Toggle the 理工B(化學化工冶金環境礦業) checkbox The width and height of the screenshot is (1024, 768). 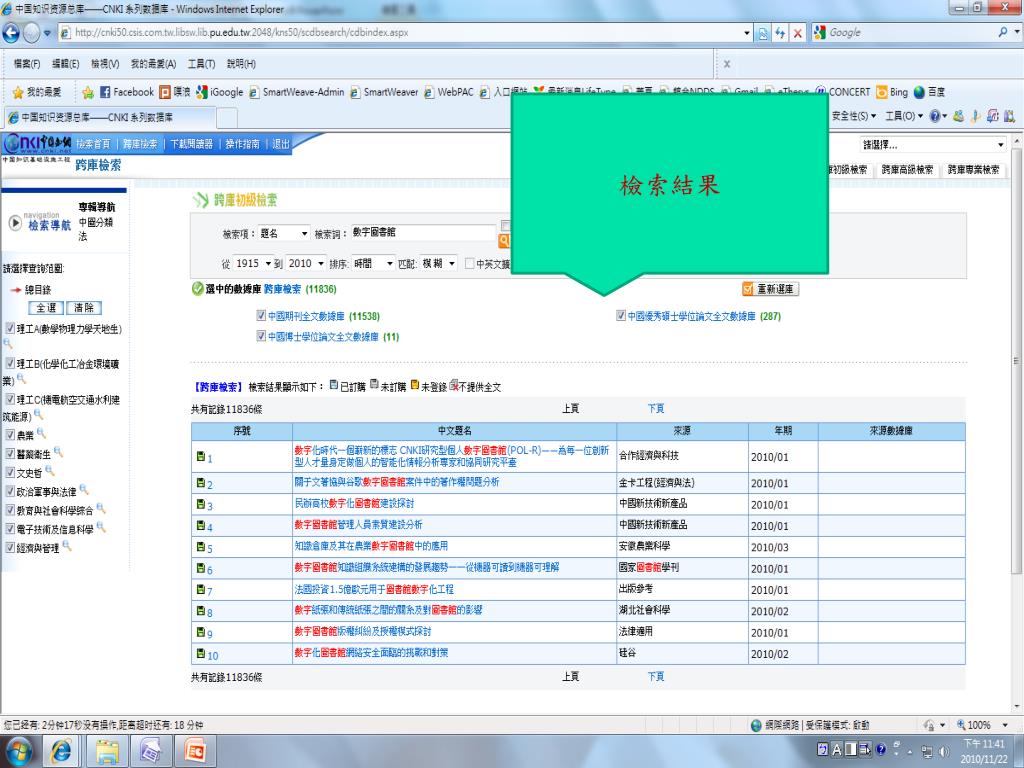(x=10, y=363)
